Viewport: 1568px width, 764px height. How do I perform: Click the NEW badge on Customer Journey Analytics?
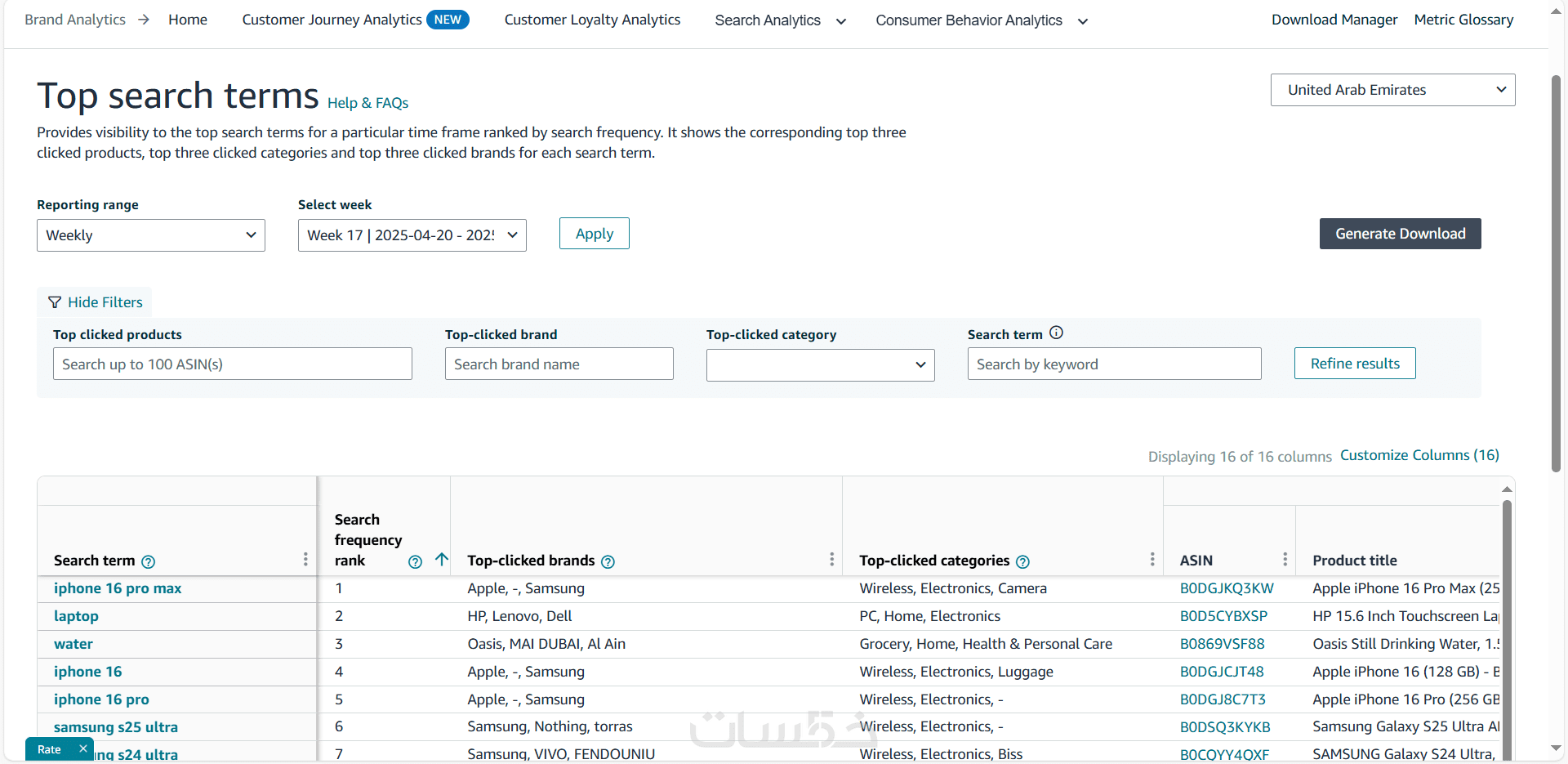448,20
